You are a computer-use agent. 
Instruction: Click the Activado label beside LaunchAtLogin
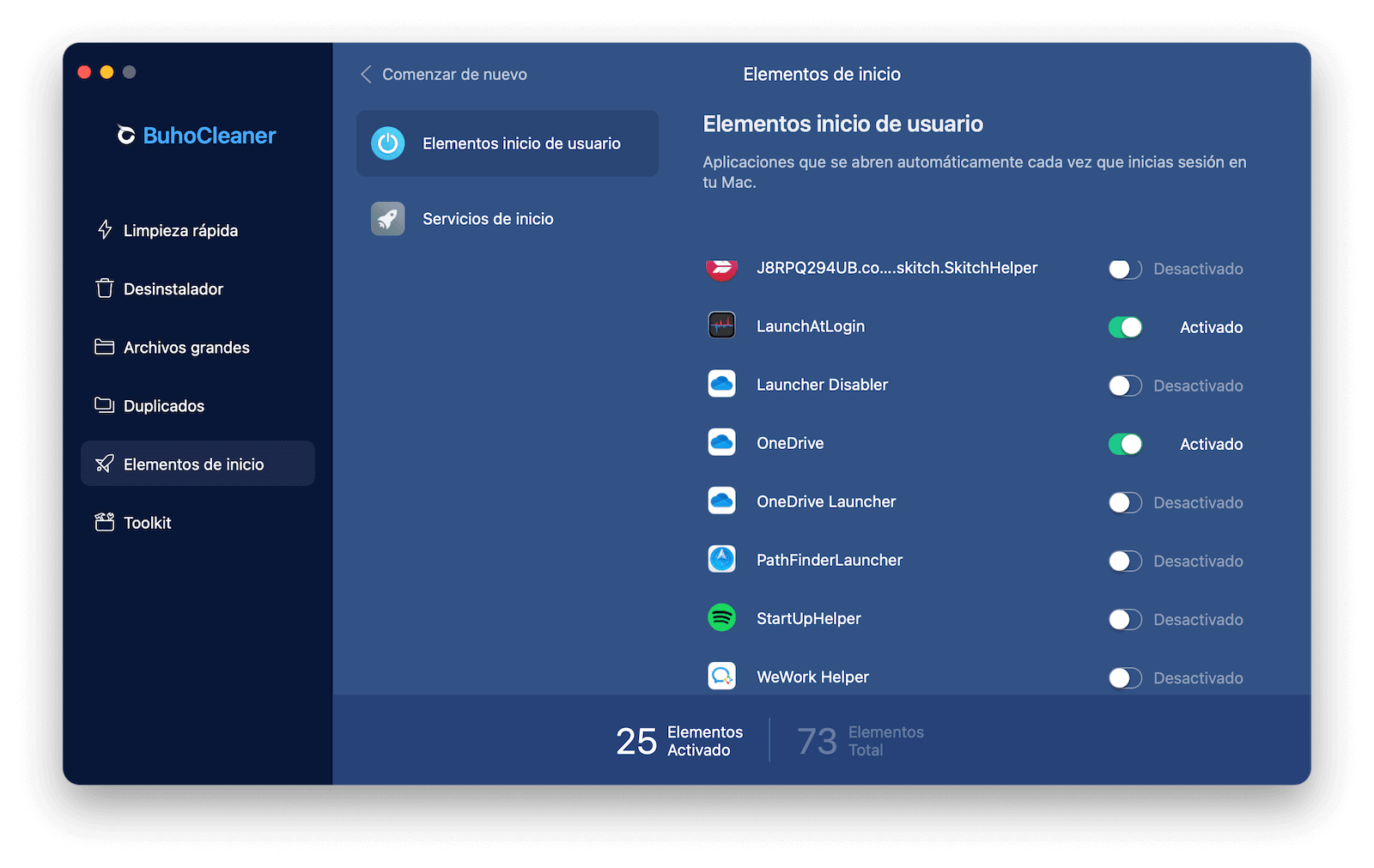[x=1211, y=327]
